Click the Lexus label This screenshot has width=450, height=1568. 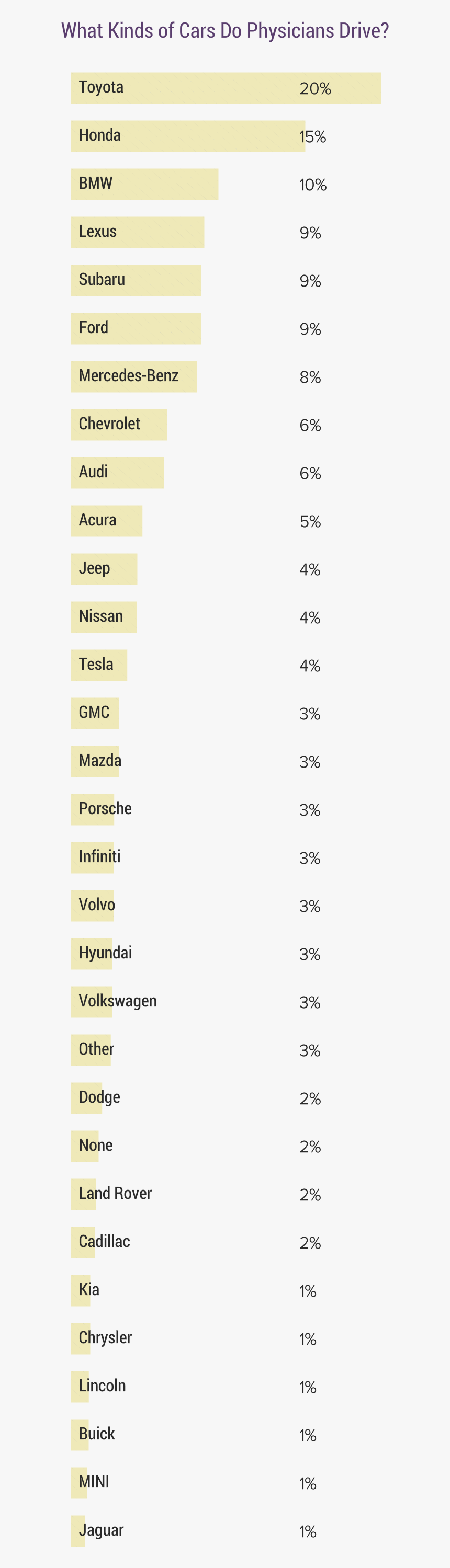point(97,231)
